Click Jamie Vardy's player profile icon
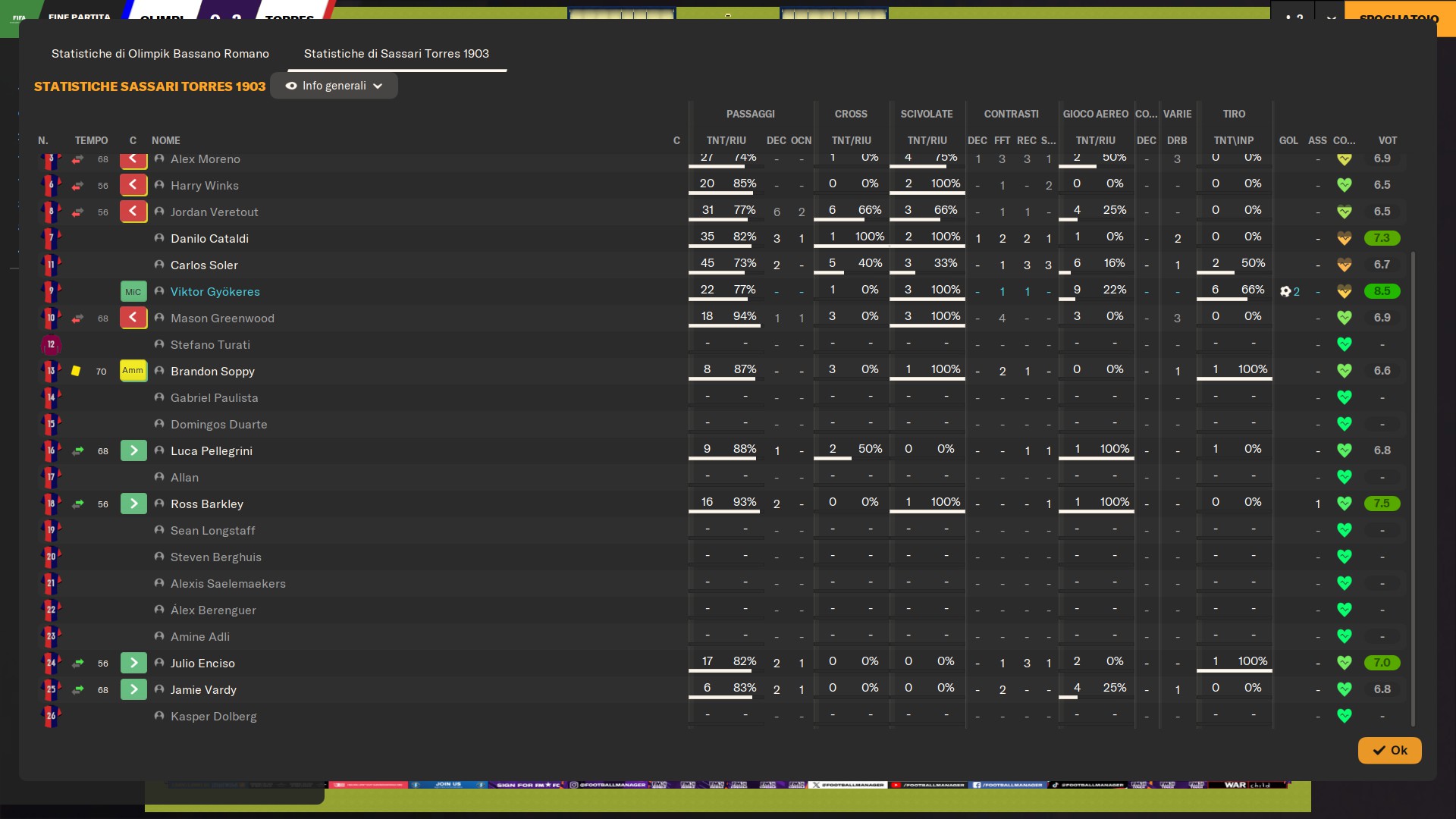 pos(159,689)
